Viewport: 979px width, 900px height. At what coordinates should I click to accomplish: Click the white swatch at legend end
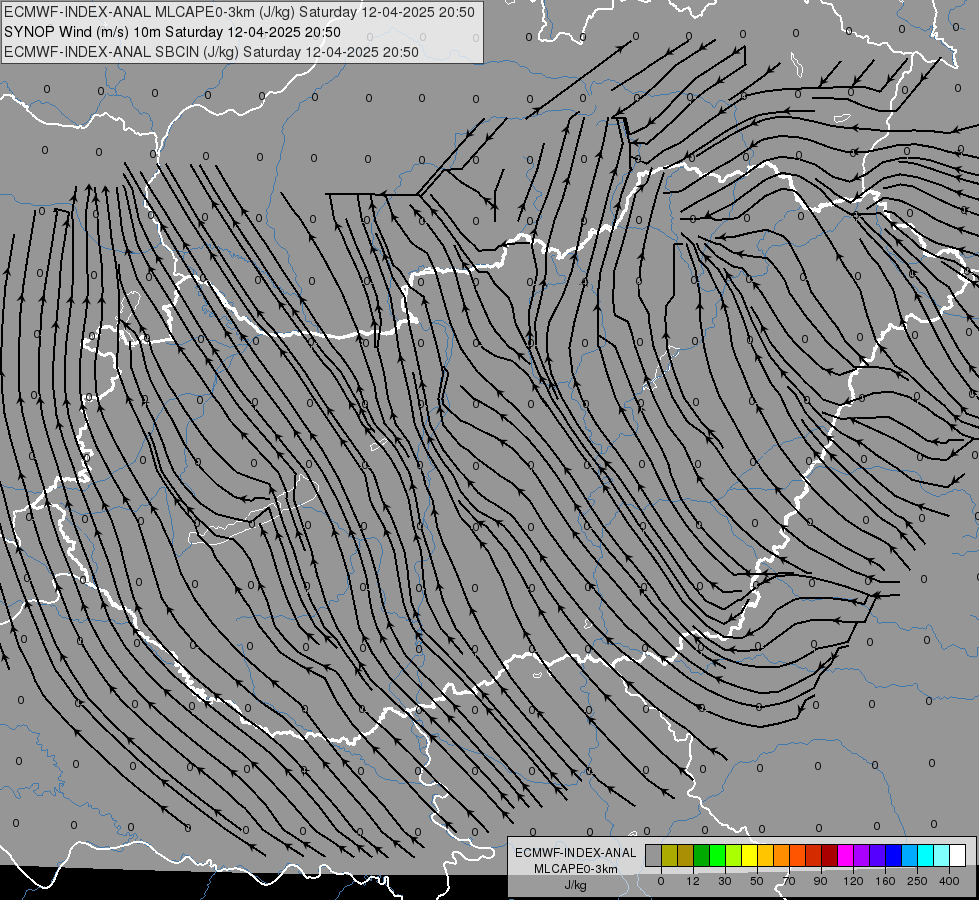pyautogui.click(x=958, y=855)
